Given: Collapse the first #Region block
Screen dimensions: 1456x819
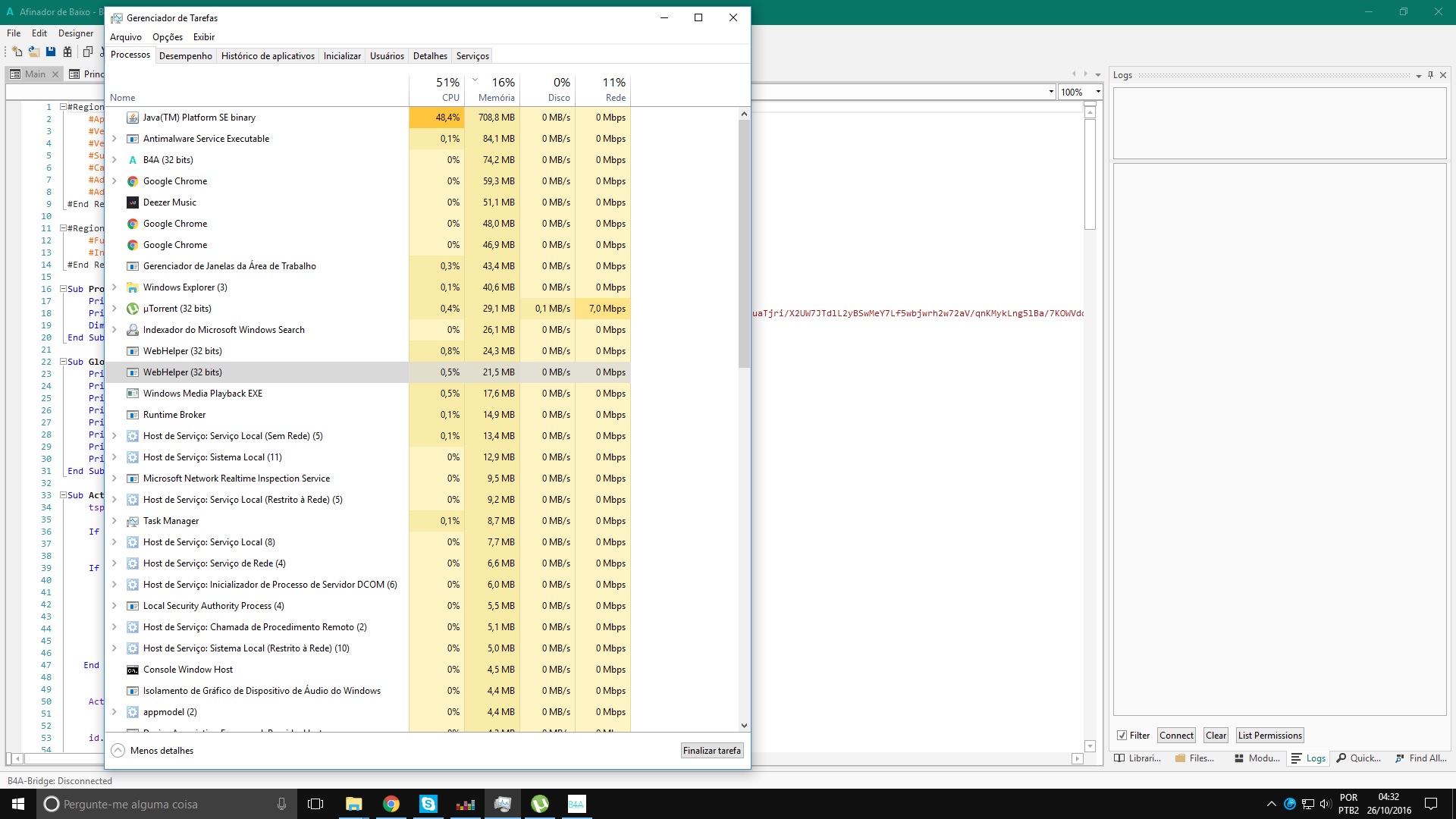Looking at the screenshot, I should point(64,107).
